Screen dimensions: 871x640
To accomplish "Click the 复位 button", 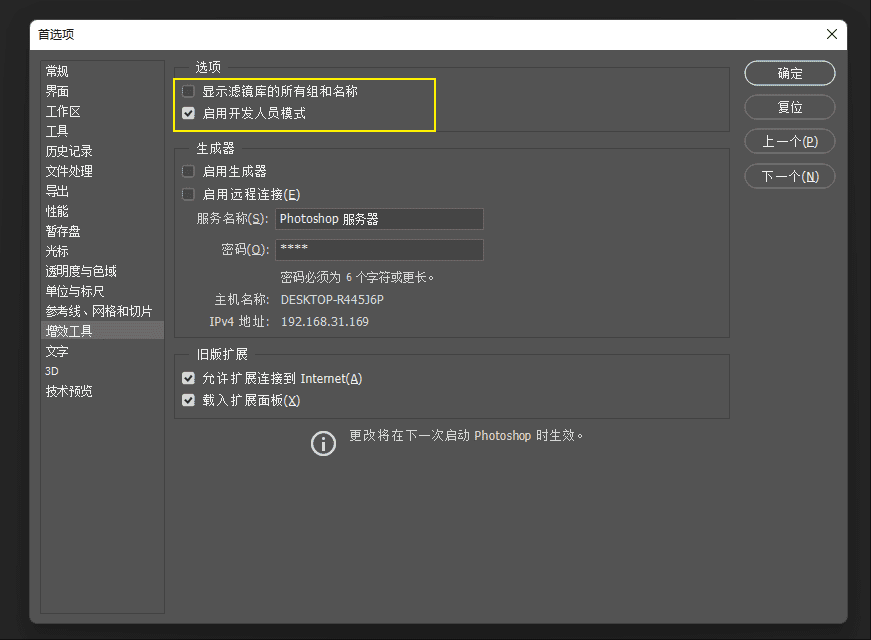I will tap(789, 107).
